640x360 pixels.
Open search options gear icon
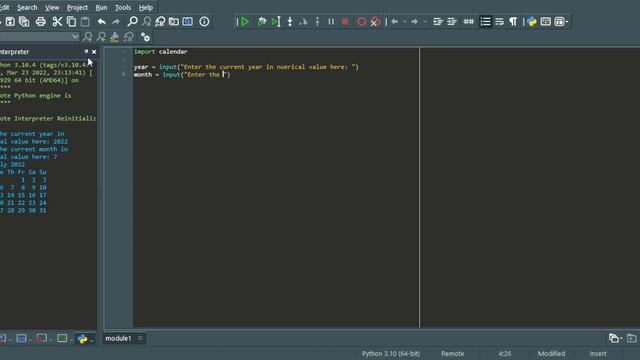click(145, 37)
